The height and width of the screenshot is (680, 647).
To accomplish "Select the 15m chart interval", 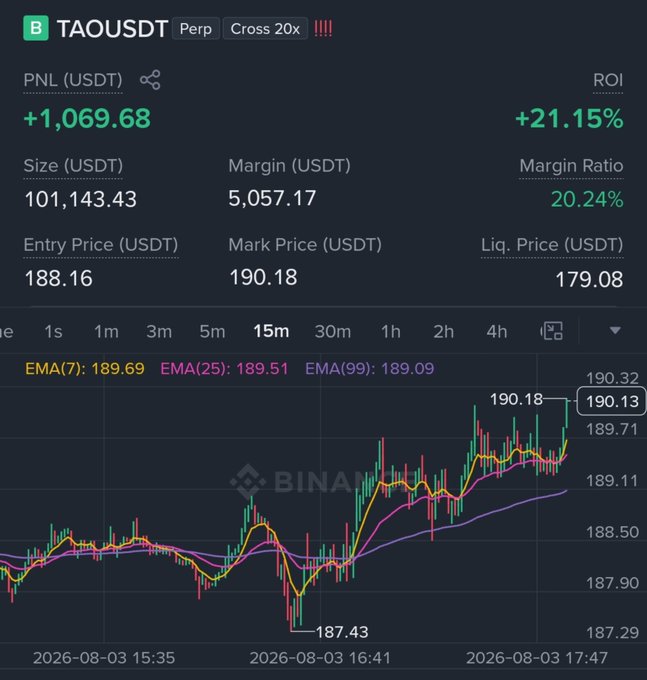I will pyautogui.click(x=271, y=331).
